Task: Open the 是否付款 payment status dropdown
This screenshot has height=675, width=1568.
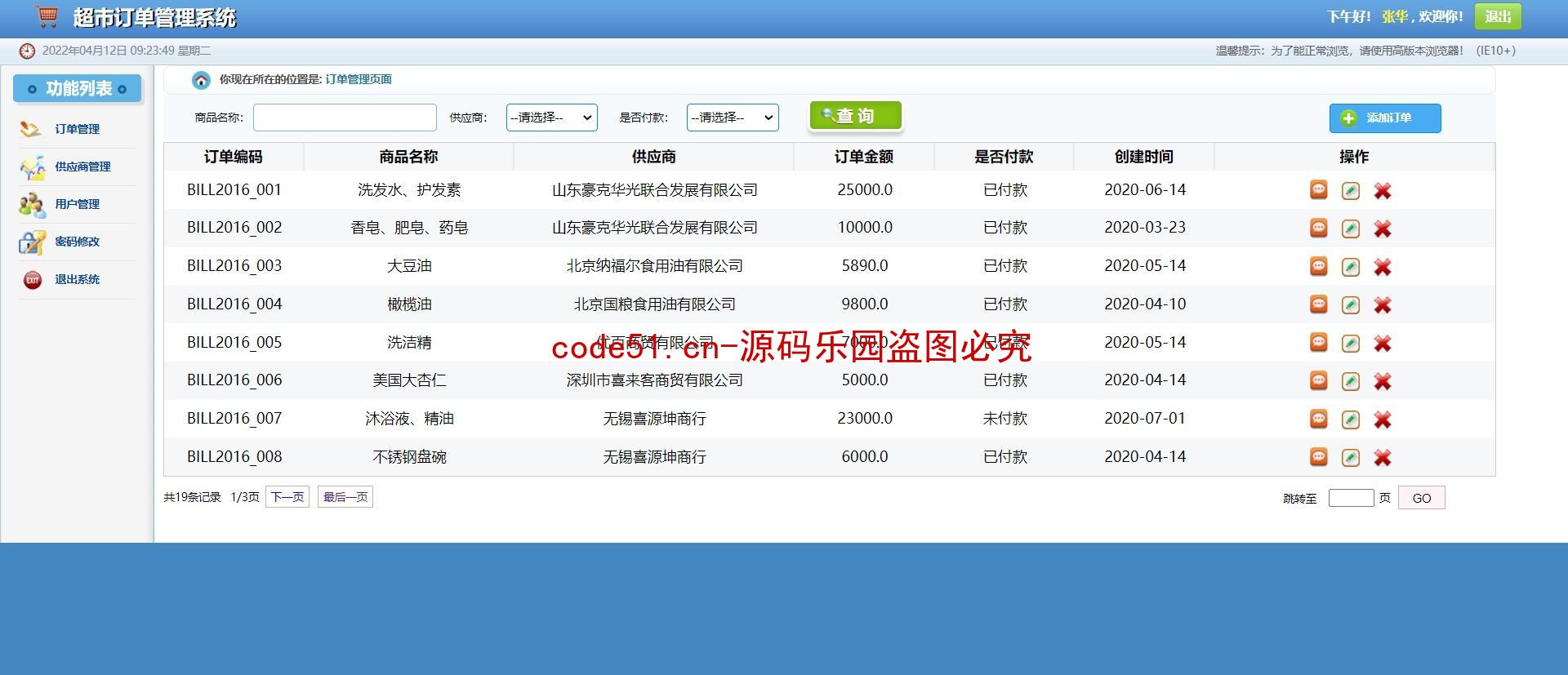Action: [733, 118]
